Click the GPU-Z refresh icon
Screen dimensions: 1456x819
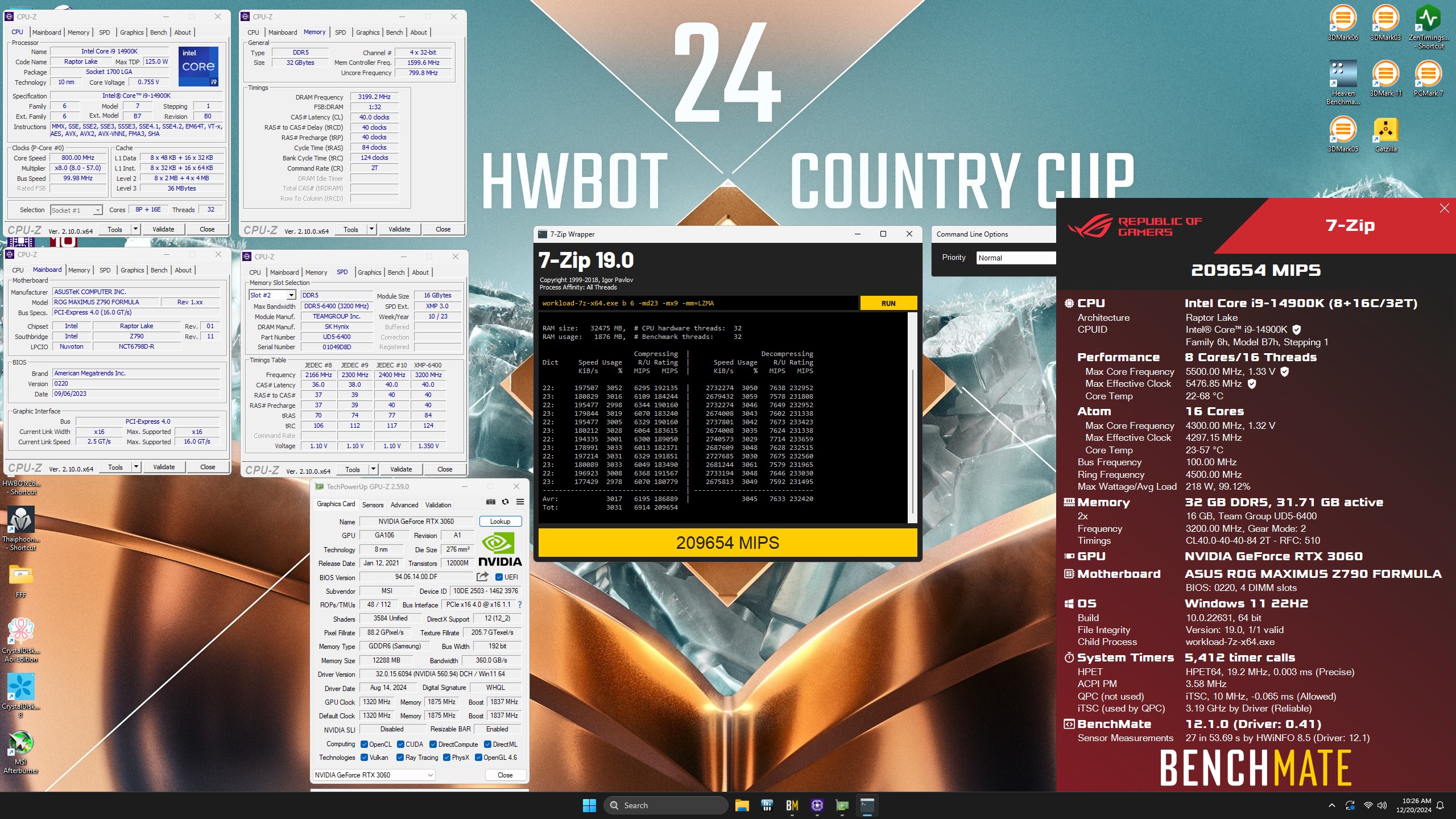[505, 502]
